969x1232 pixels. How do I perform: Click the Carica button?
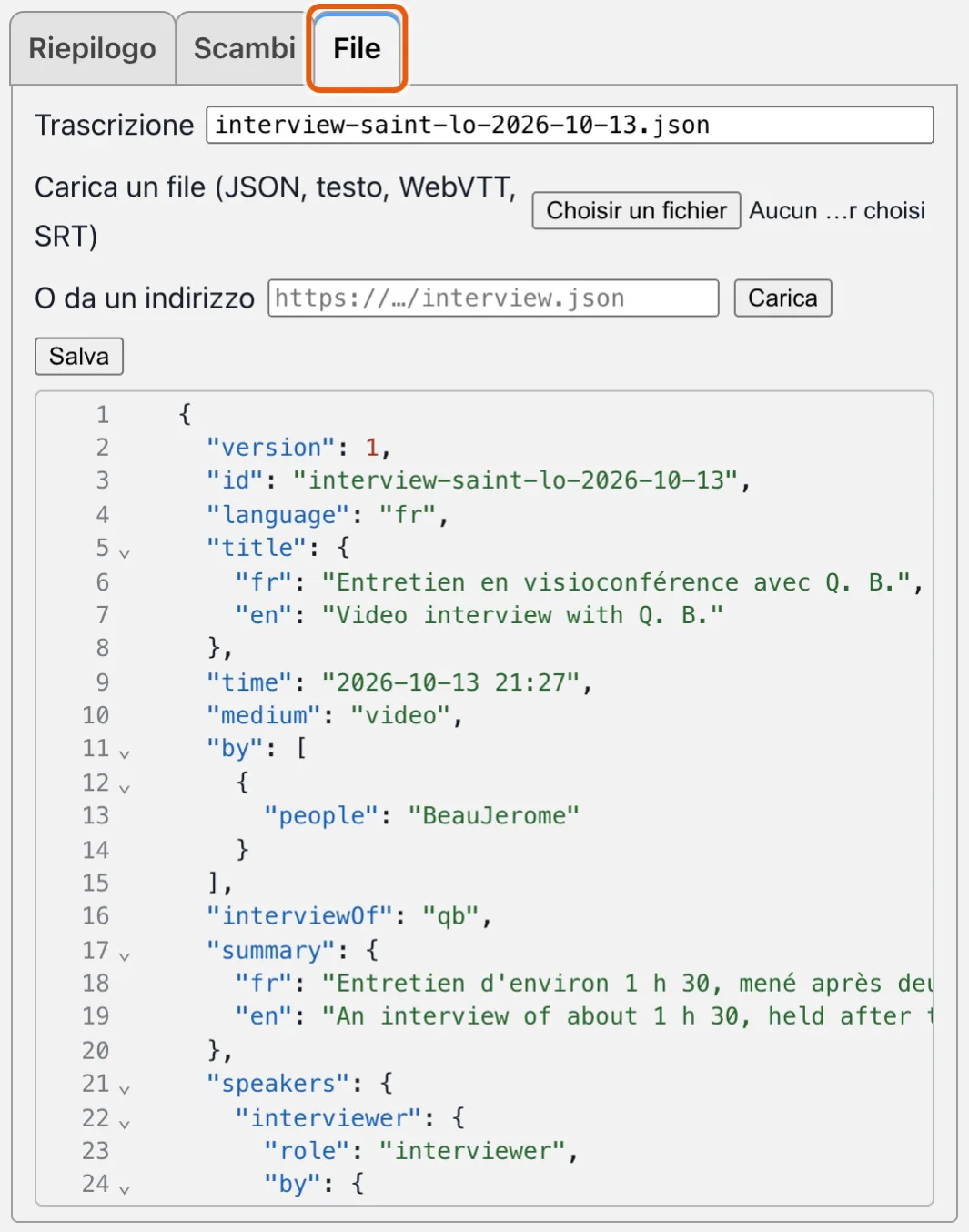[782, 298]
